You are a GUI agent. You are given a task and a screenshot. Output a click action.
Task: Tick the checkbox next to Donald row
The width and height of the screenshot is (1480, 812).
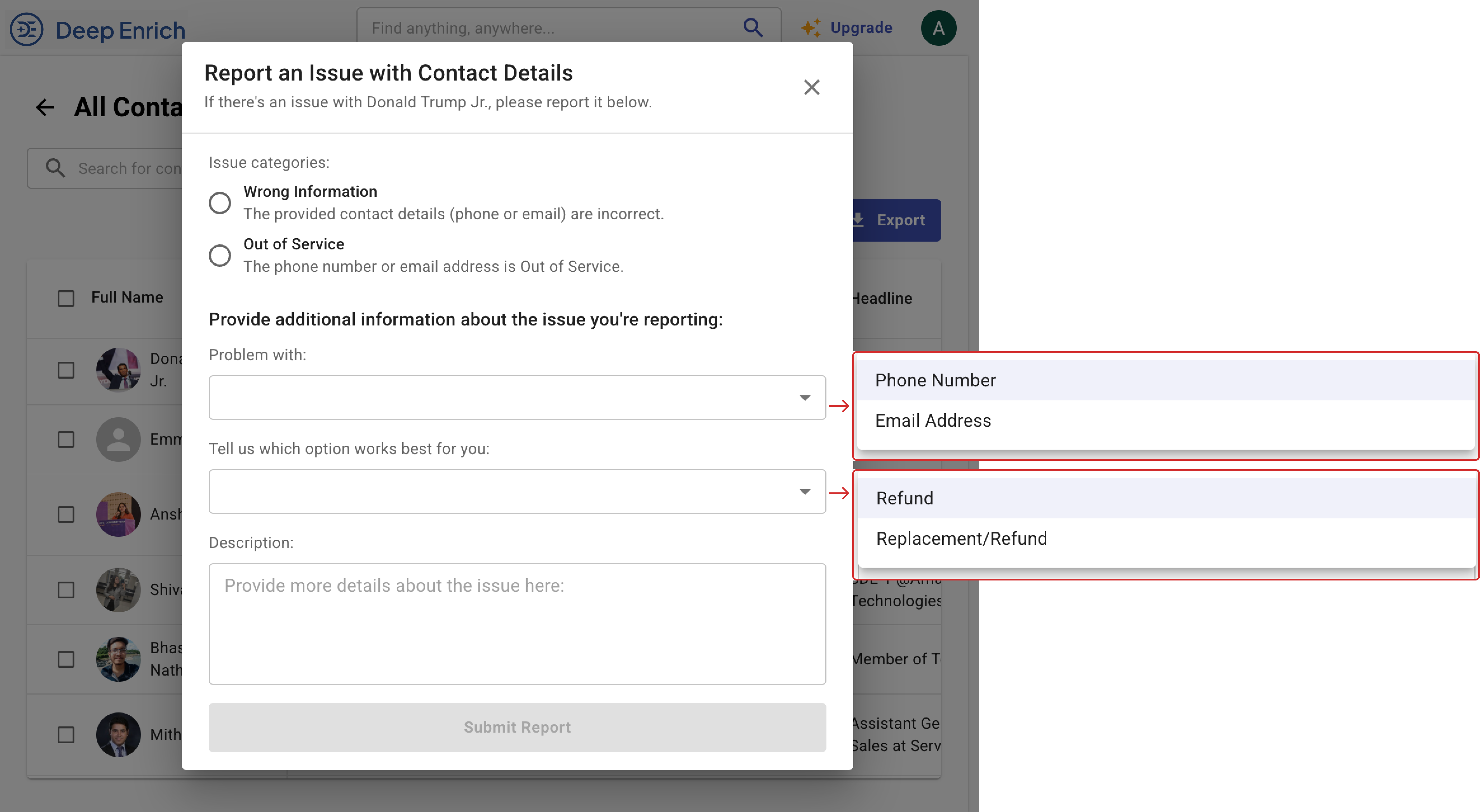click(x=66, y=370)
